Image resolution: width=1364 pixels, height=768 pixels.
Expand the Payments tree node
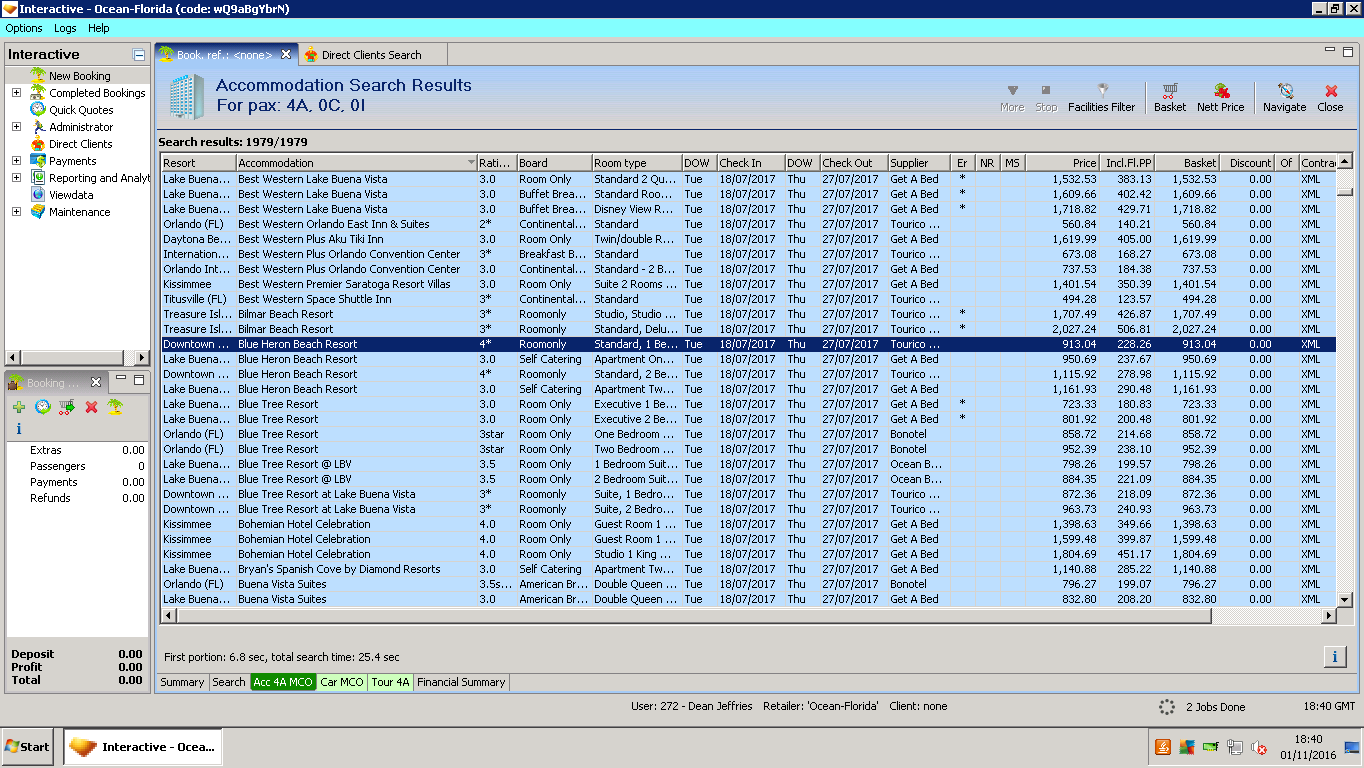[x=16, y=161]
